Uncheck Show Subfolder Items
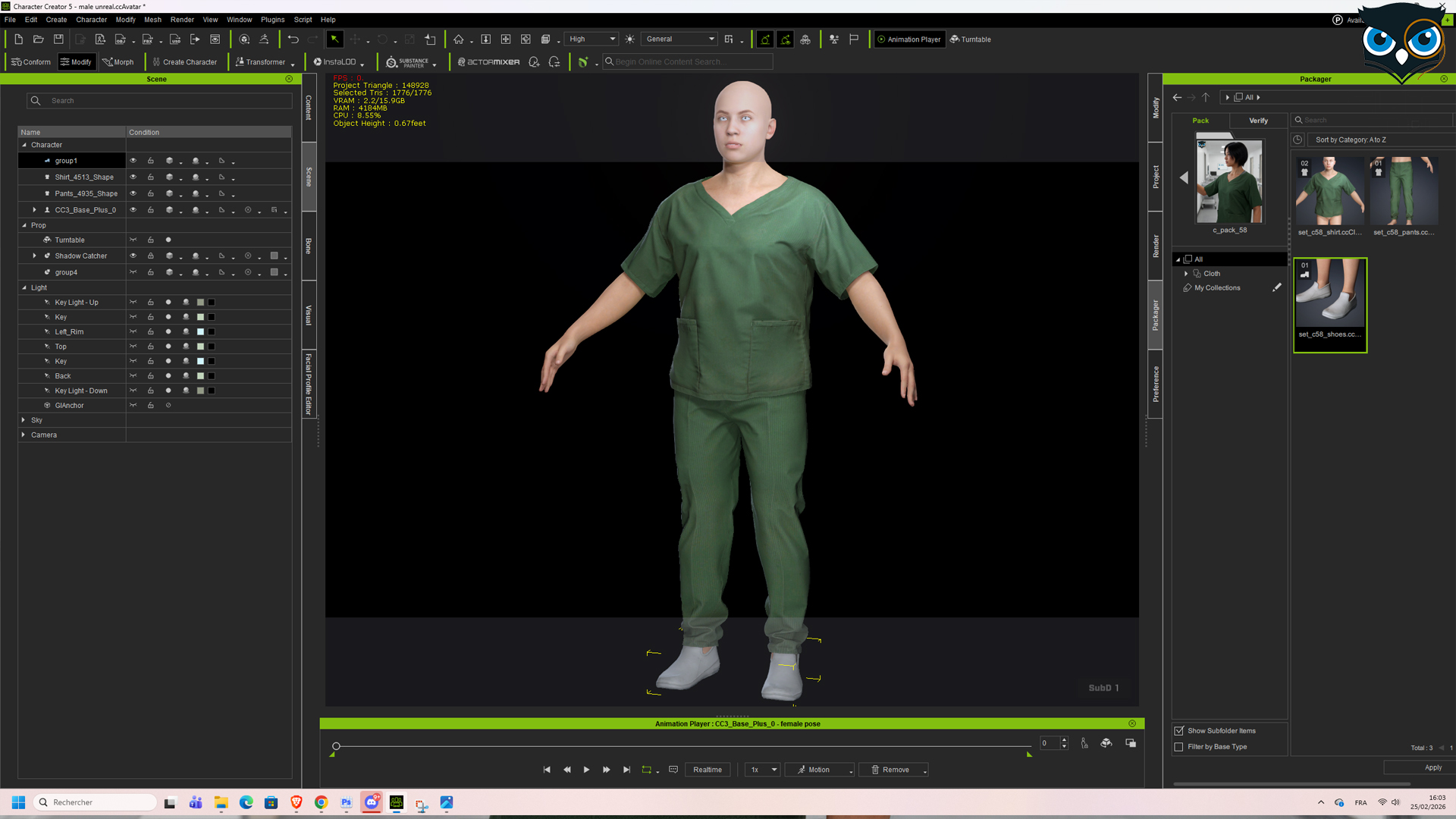 (1178, 731)
